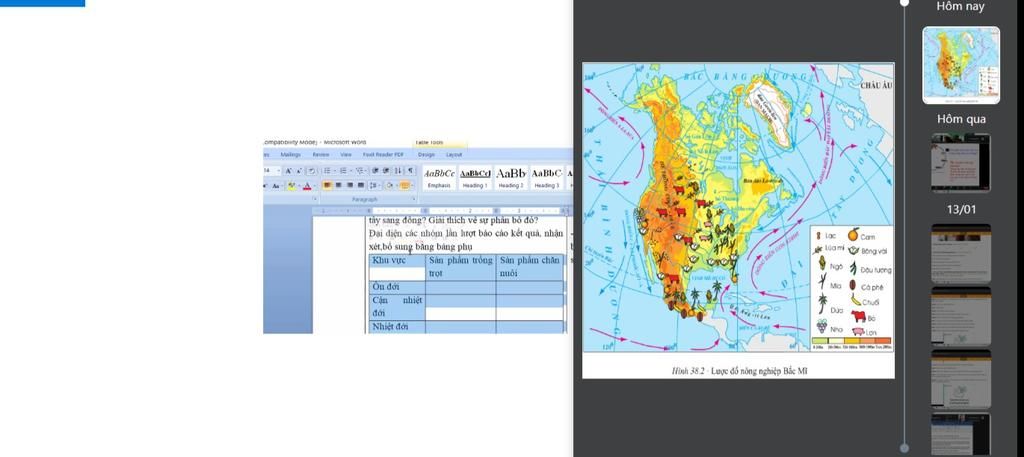Select the third thumbnail under 13/01

[x=961, y=379]
